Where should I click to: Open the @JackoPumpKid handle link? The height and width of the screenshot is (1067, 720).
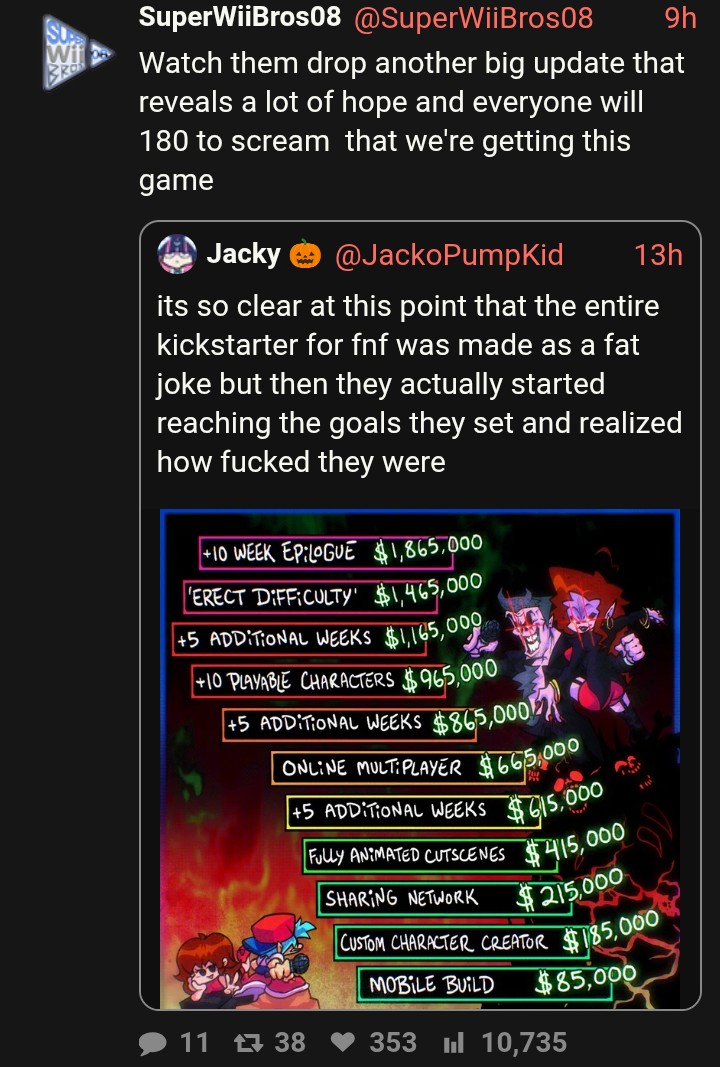(x=448, y=255)
